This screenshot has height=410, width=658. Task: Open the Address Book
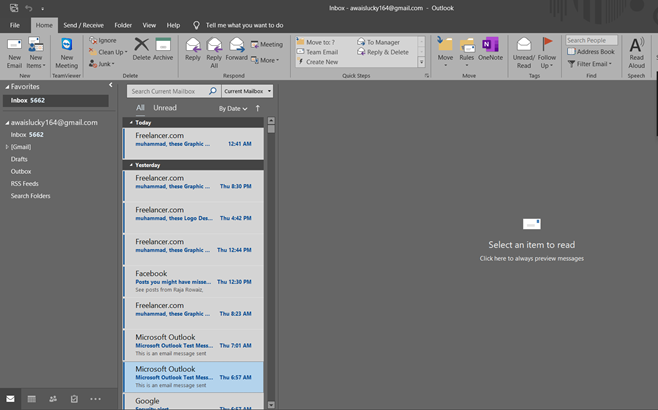(591, 52)
